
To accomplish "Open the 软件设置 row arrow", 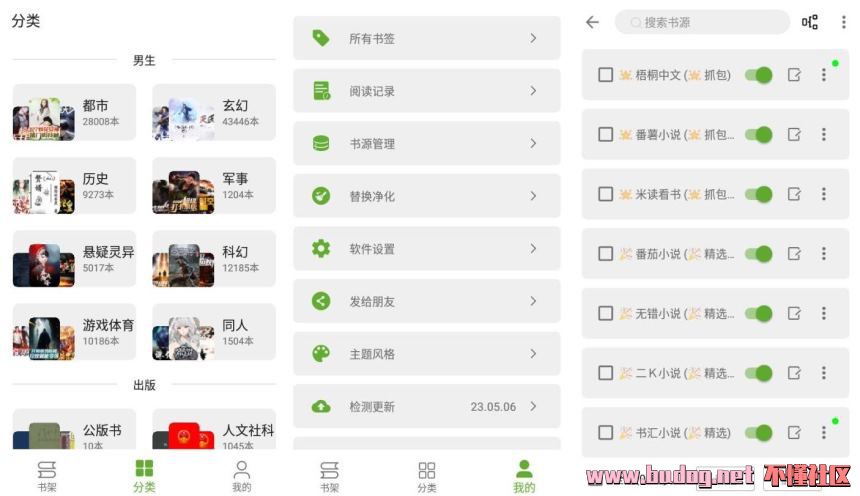I will [x=533, y=249].
